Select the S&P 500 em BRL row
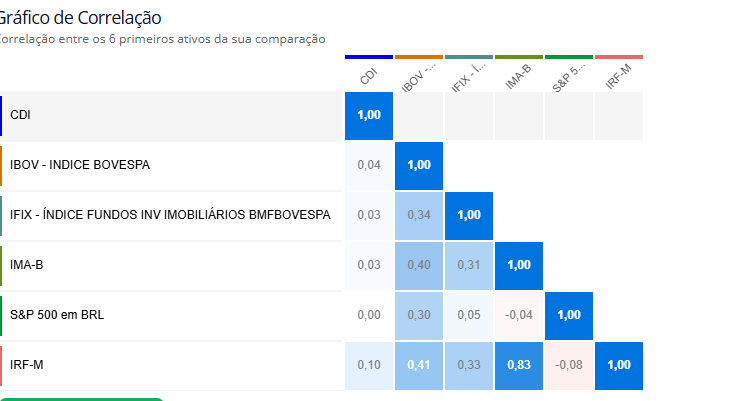Viewport: 742px width, 401px height. coord(171,315)
